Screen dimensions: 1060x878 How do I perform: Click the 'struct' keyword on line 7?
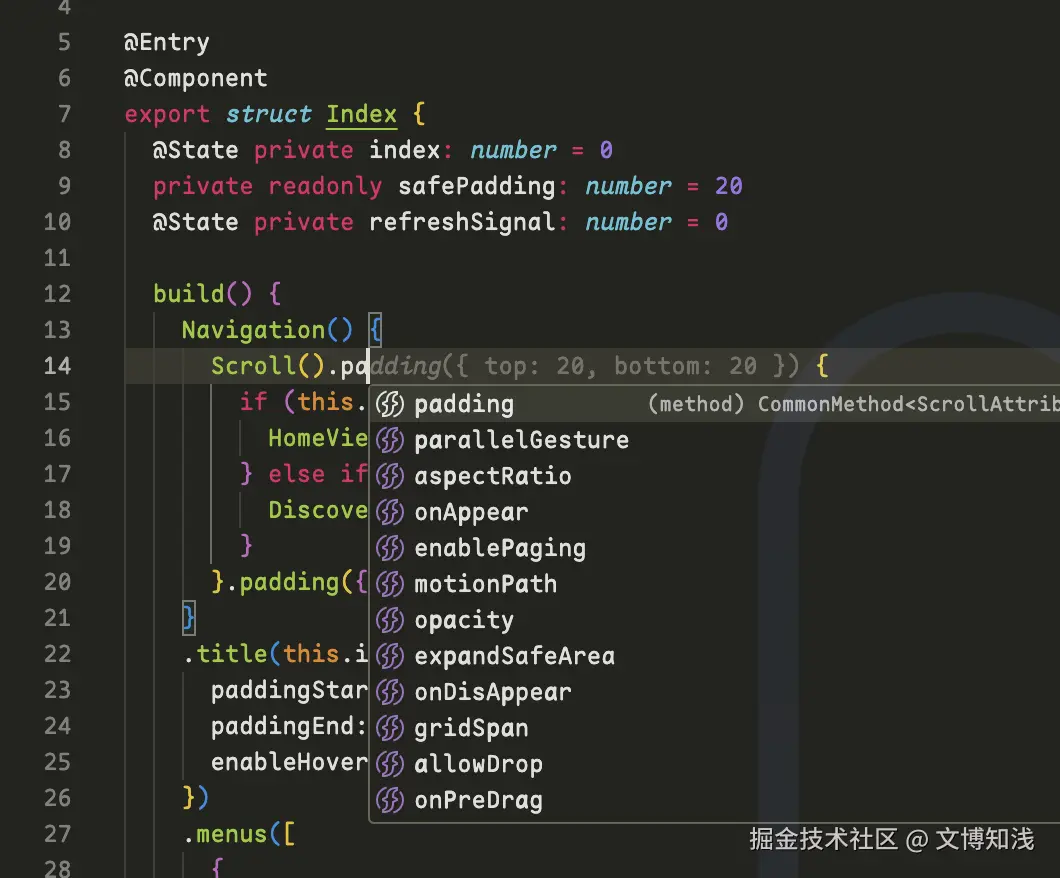coord(268,114)
